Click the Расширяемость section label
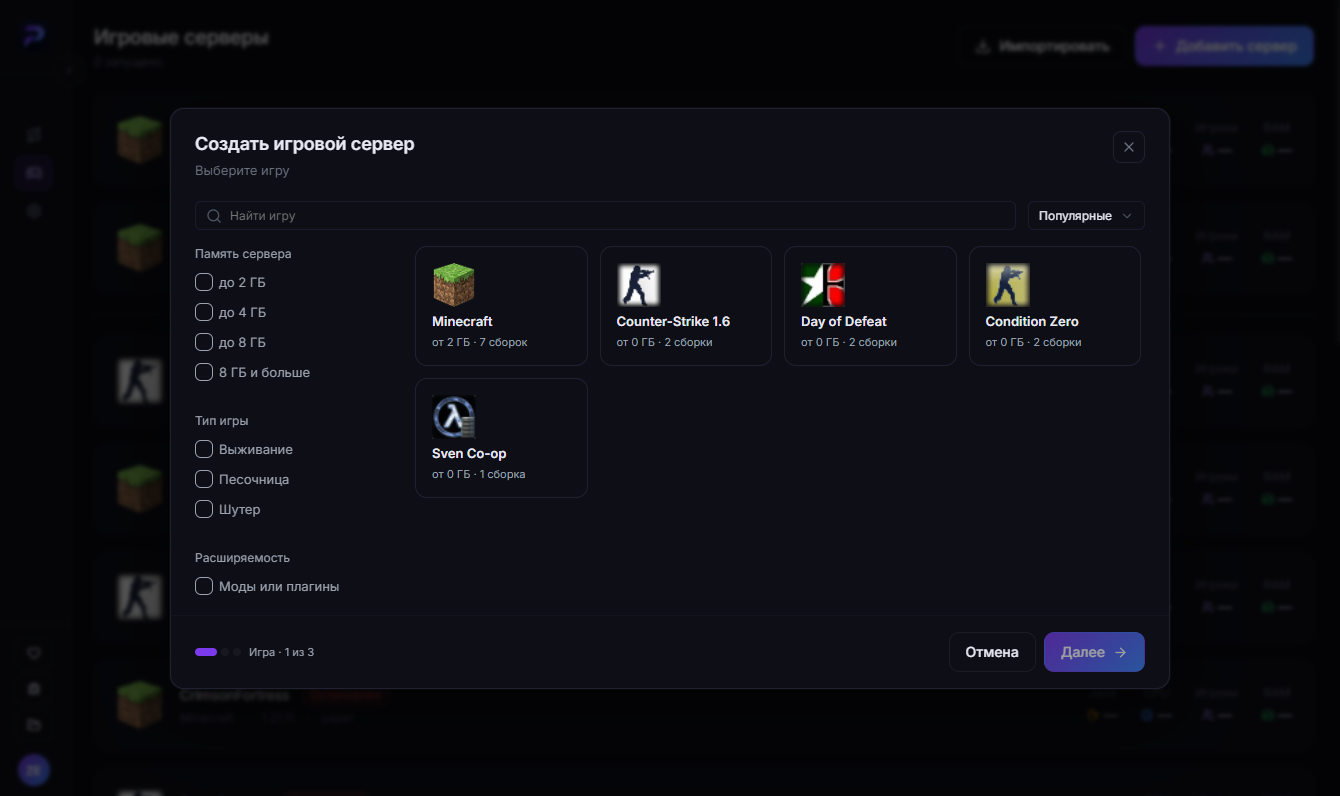This screenshot has height=796, width=1340. click(242, 558)
